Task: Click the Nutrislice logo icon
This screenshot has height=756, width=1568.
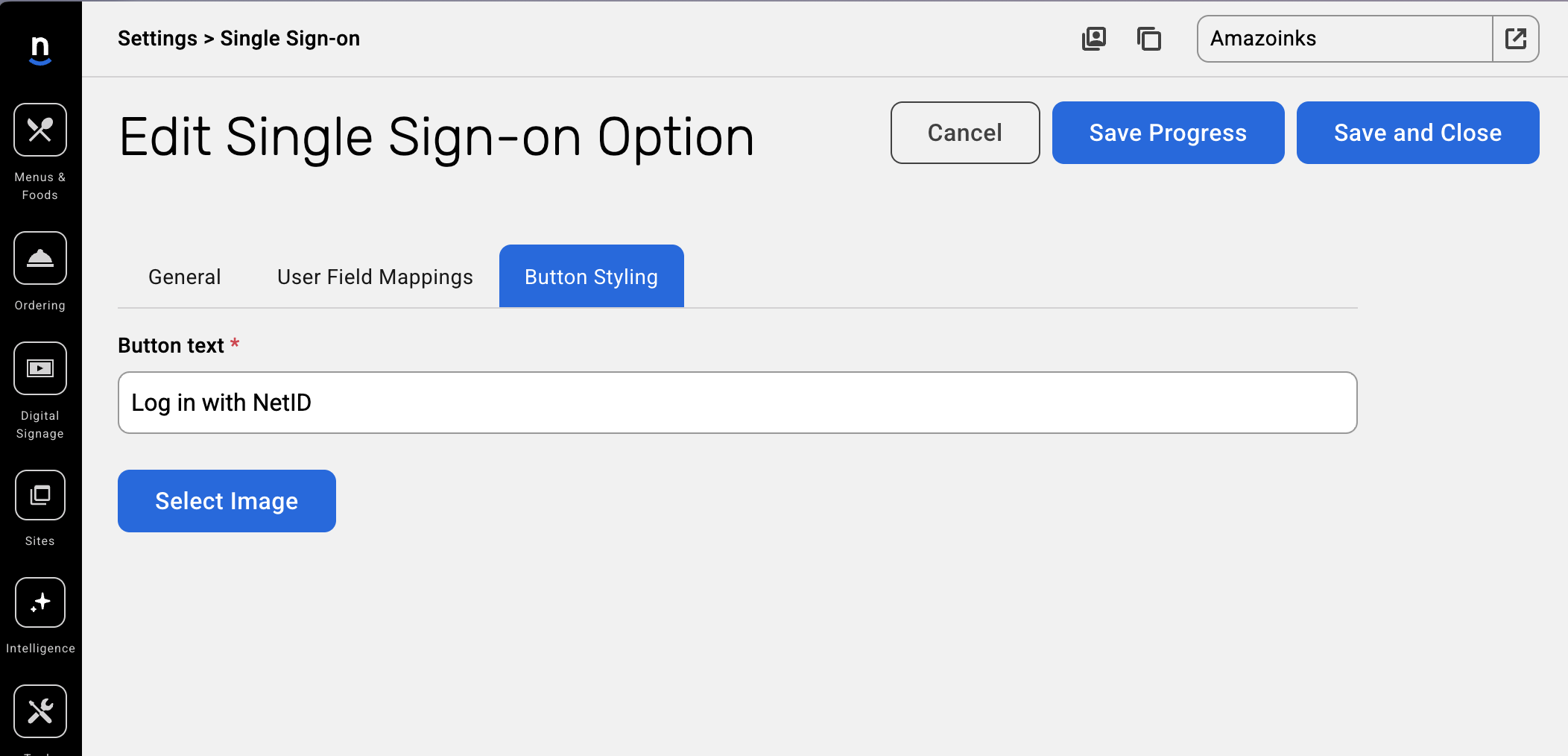Action: [40, 50]
